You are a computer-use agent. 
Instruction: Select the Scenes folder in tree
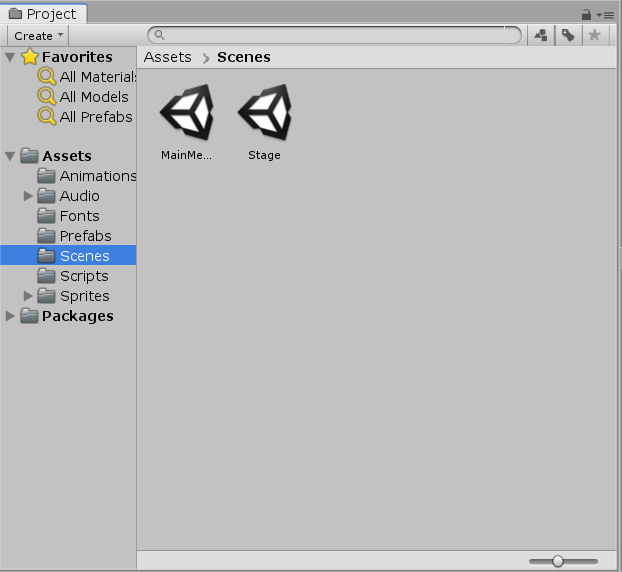pos(68,256)
